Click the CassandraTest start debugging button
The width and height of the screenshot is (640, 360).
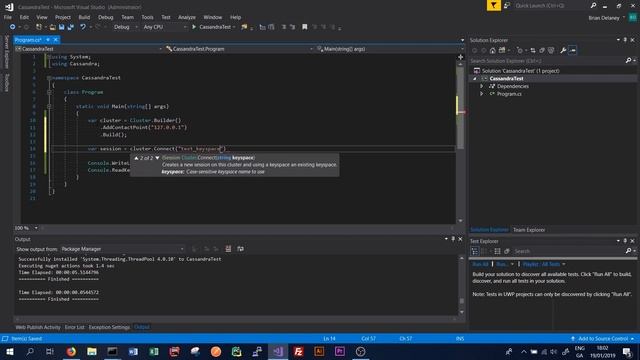(213, 27)
